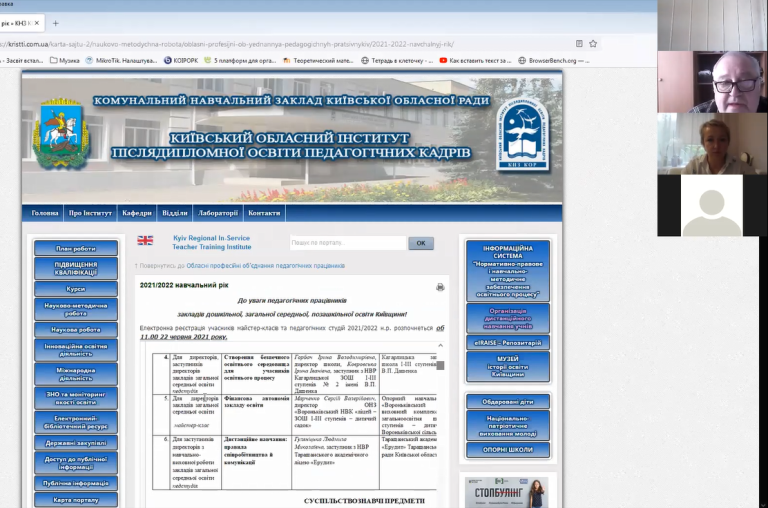Switch site language via UK flag
Viewport: 768px width, 508px height.
(145, 240)
